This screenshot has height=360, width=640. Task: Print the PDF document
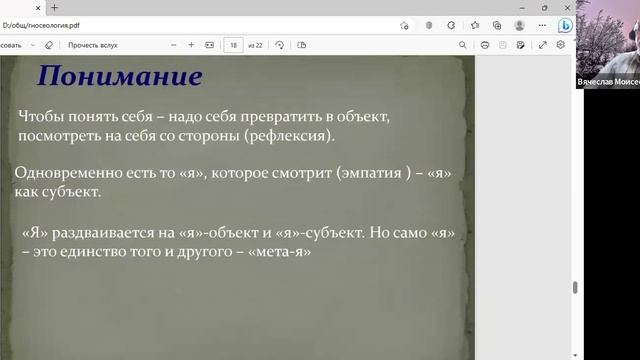[x=484, y=45]
